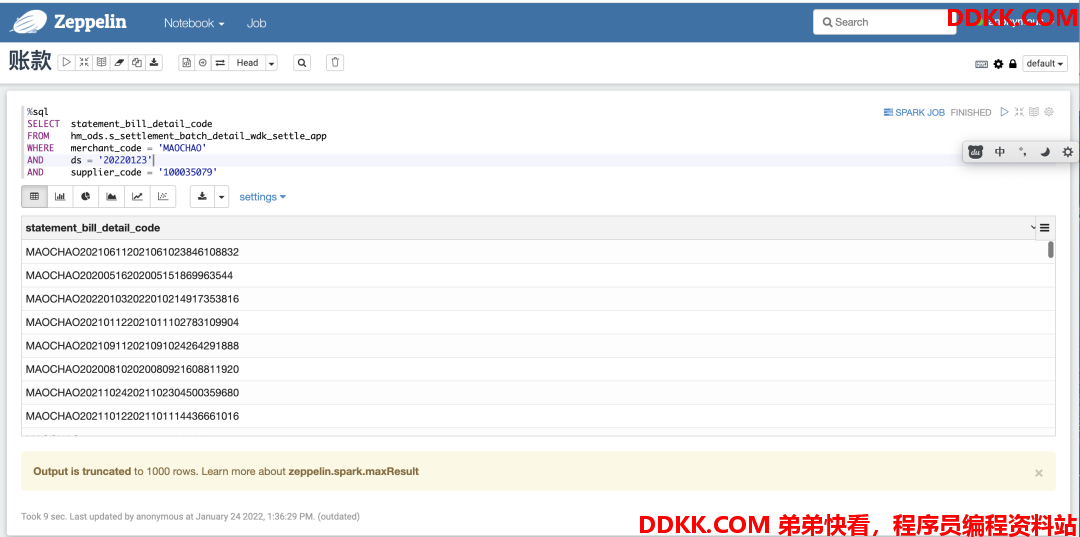Expand visualization settings dropdown
Image resolution: width=1080 pixels, height=537 pixels.
click(x=262, y=197)
